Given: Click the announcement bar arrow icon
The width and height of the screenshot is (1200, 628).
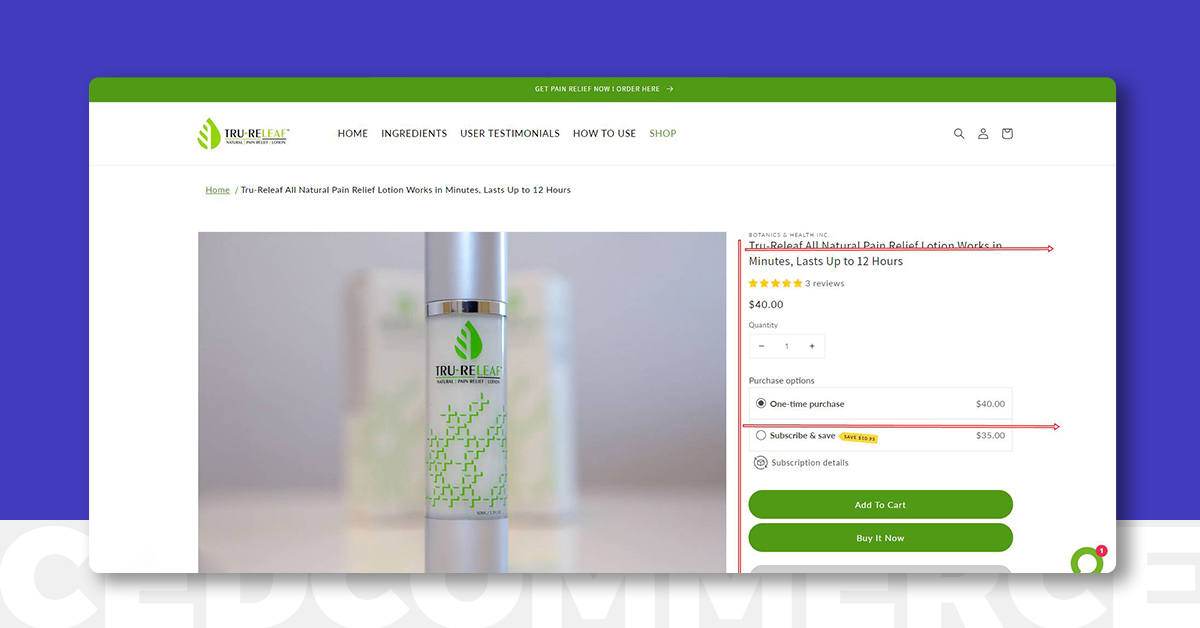Looking at the screenshot, I should [670, 89].
